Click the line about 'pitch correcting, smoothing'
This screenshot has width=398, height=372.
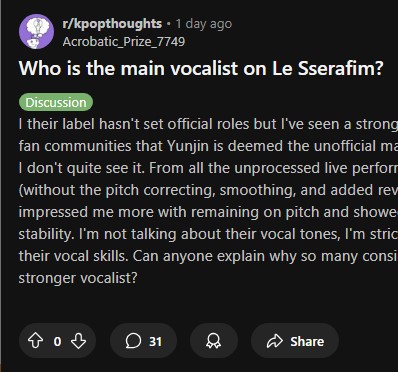208,190
